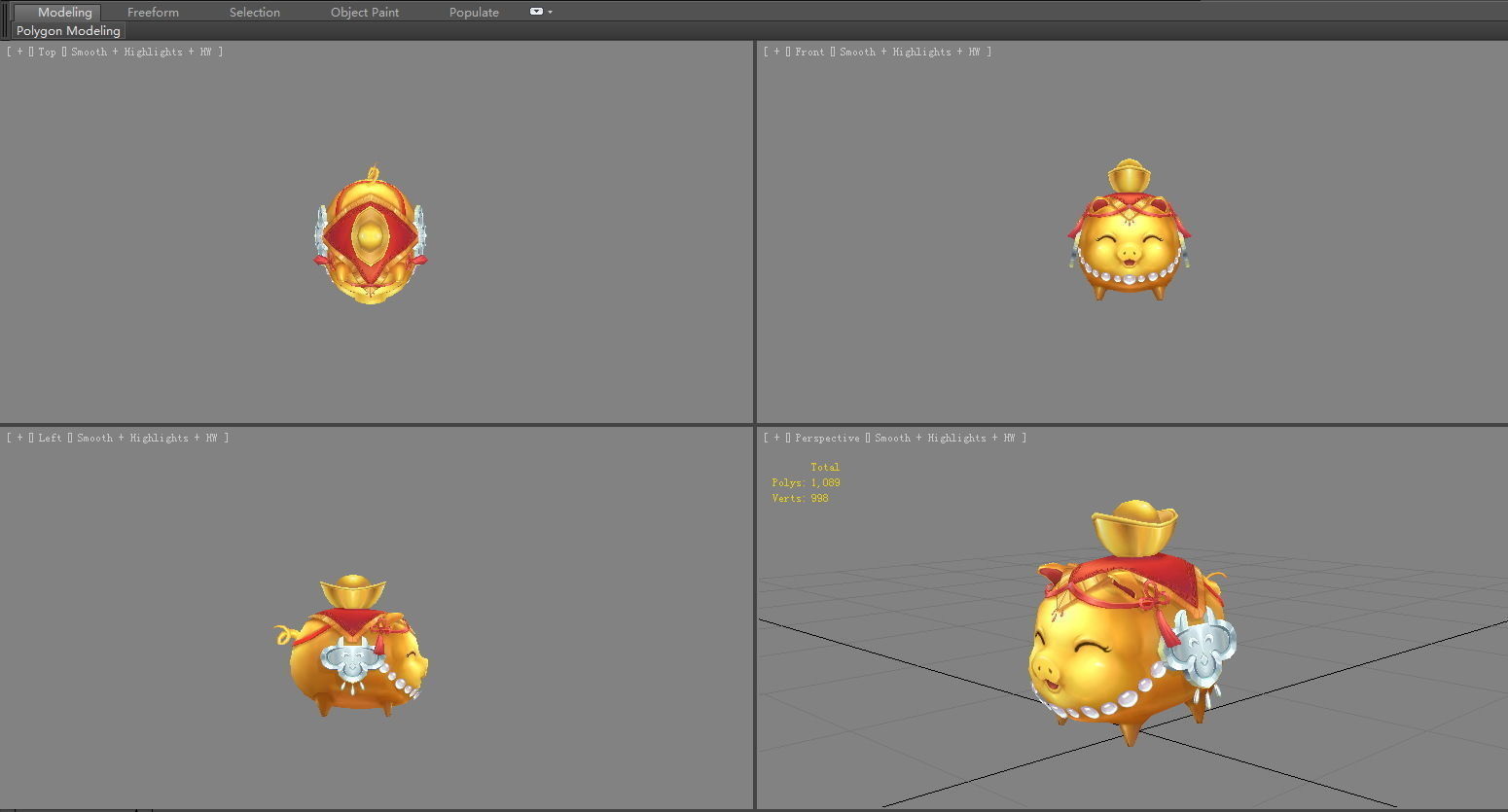Click the Front view label
The height and width of the screenshot is (812, 1508).
[809, 52]
